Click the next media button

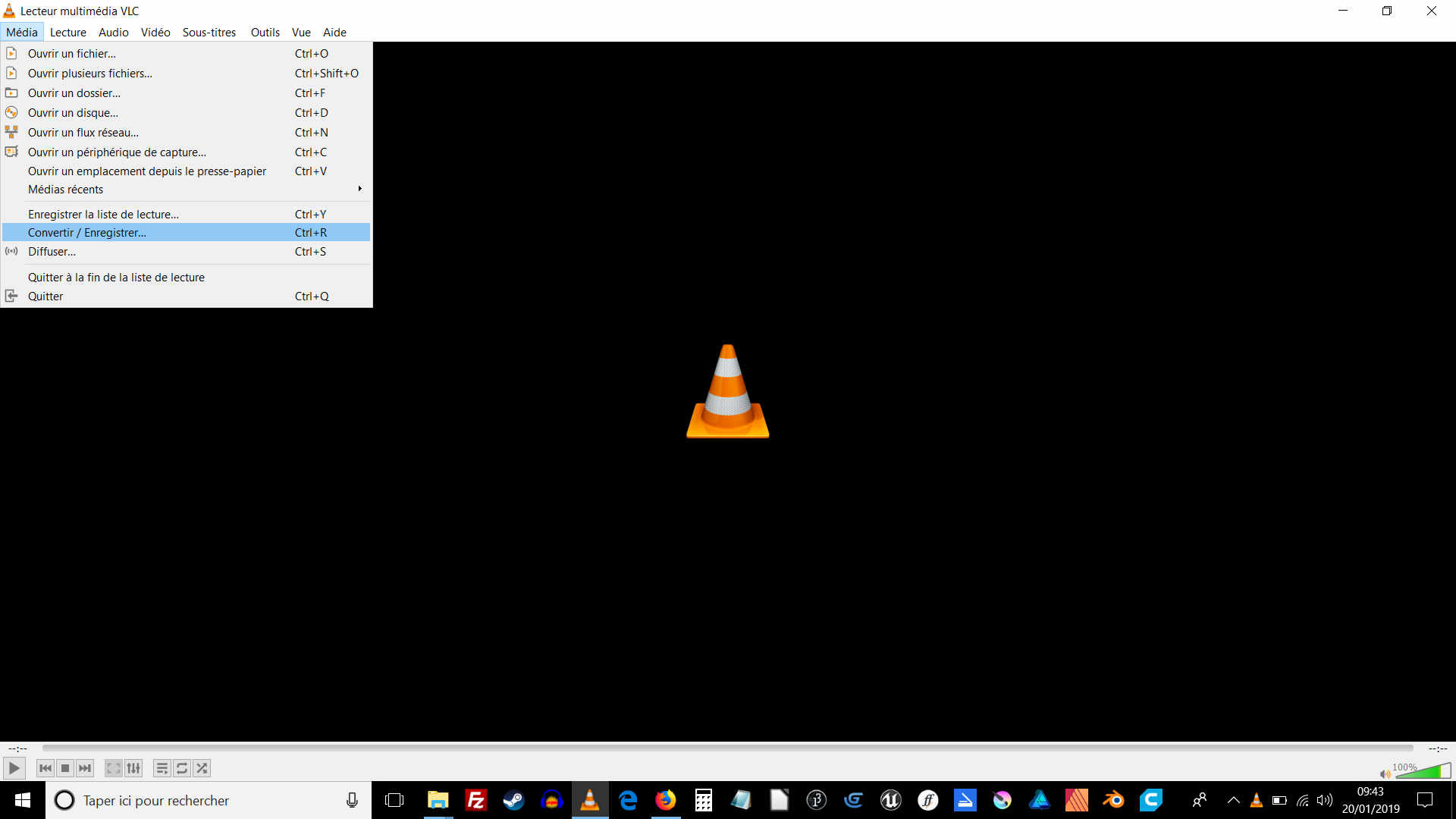tap(85, 768)
